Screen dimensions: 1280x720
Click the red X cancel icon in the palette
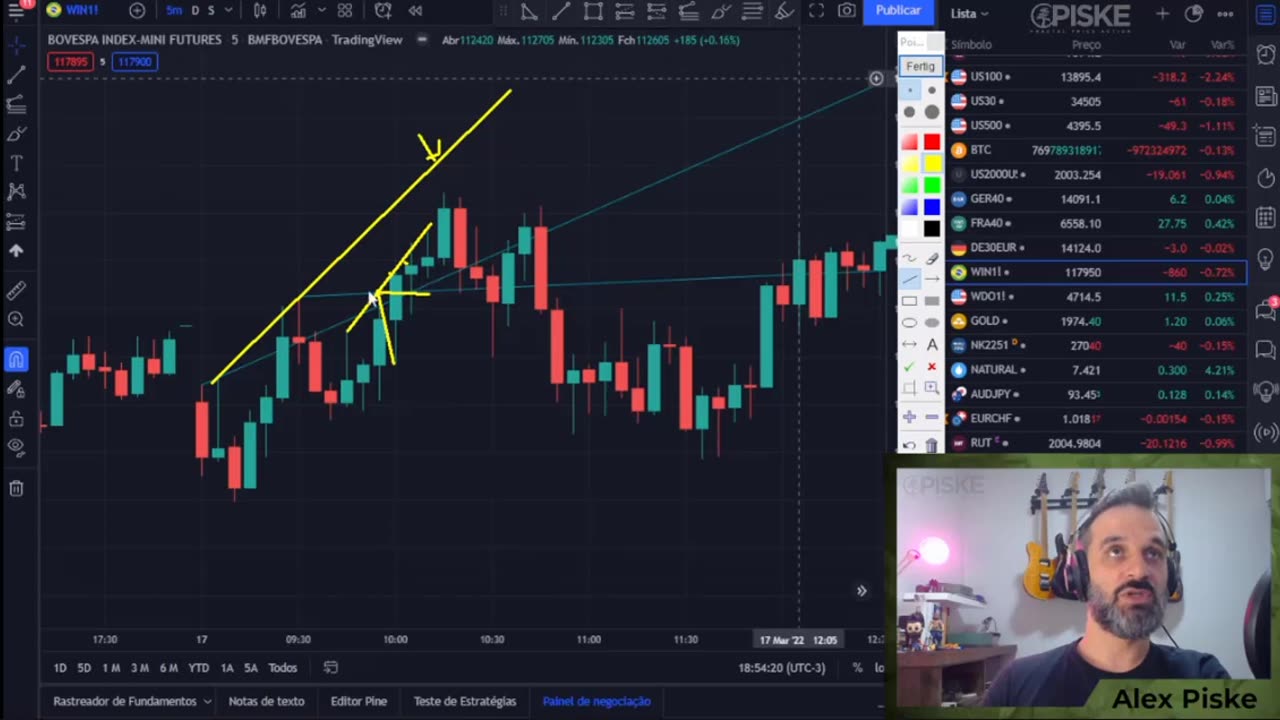(x=932, y=367)
